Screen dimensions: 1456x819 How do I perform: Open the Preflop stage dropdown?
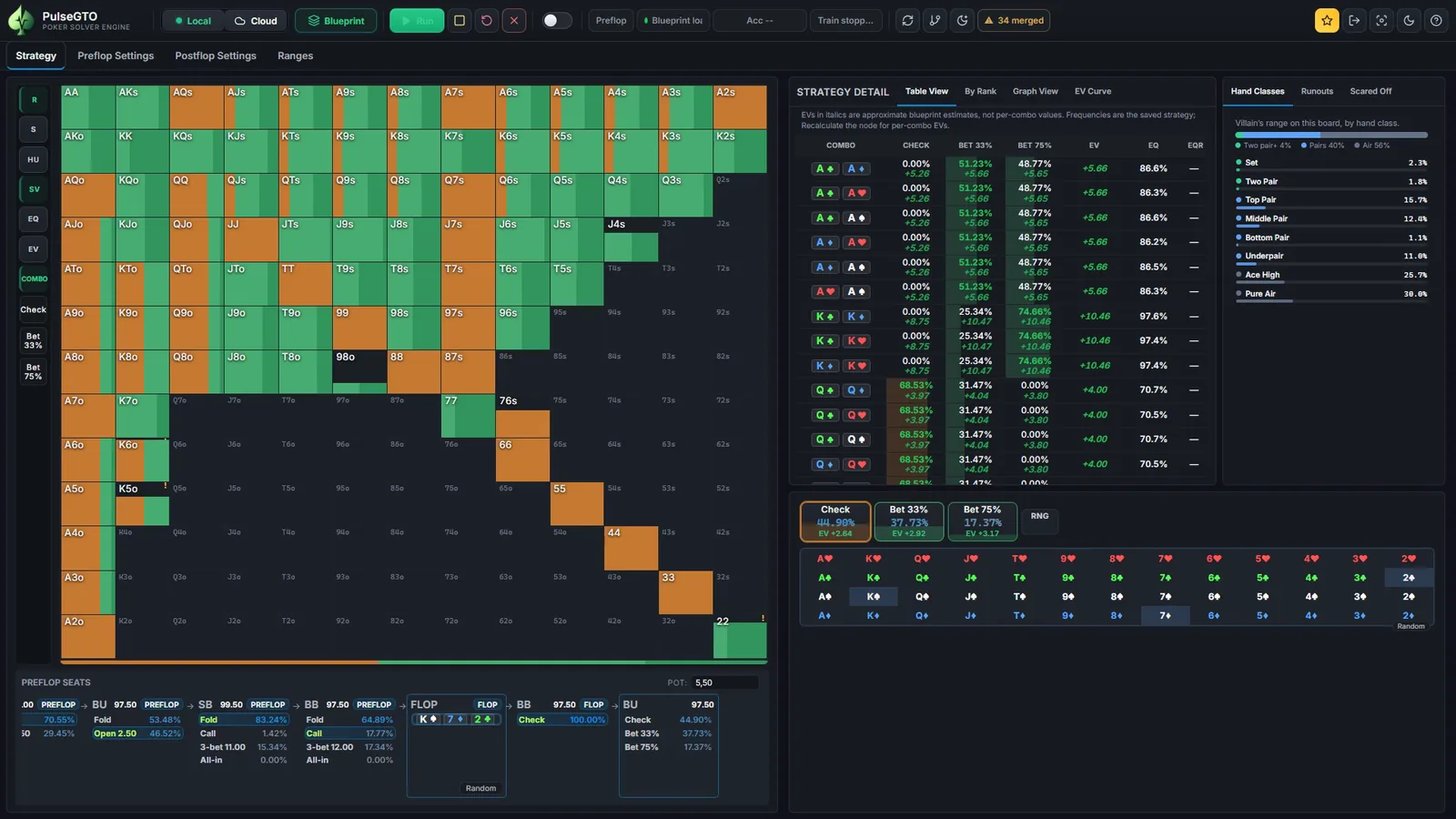(x=612, y=20)
